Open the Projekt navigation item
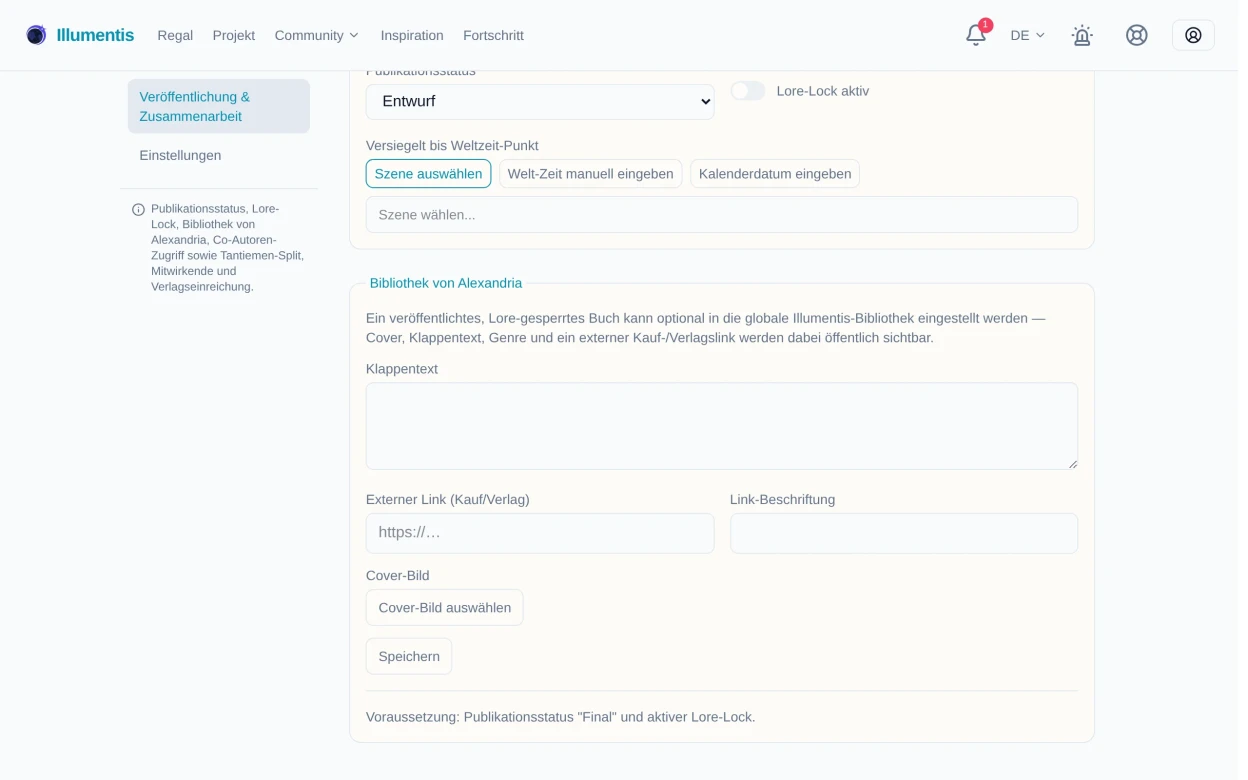This screenshot has height=780, width=1248. point(234,36)
